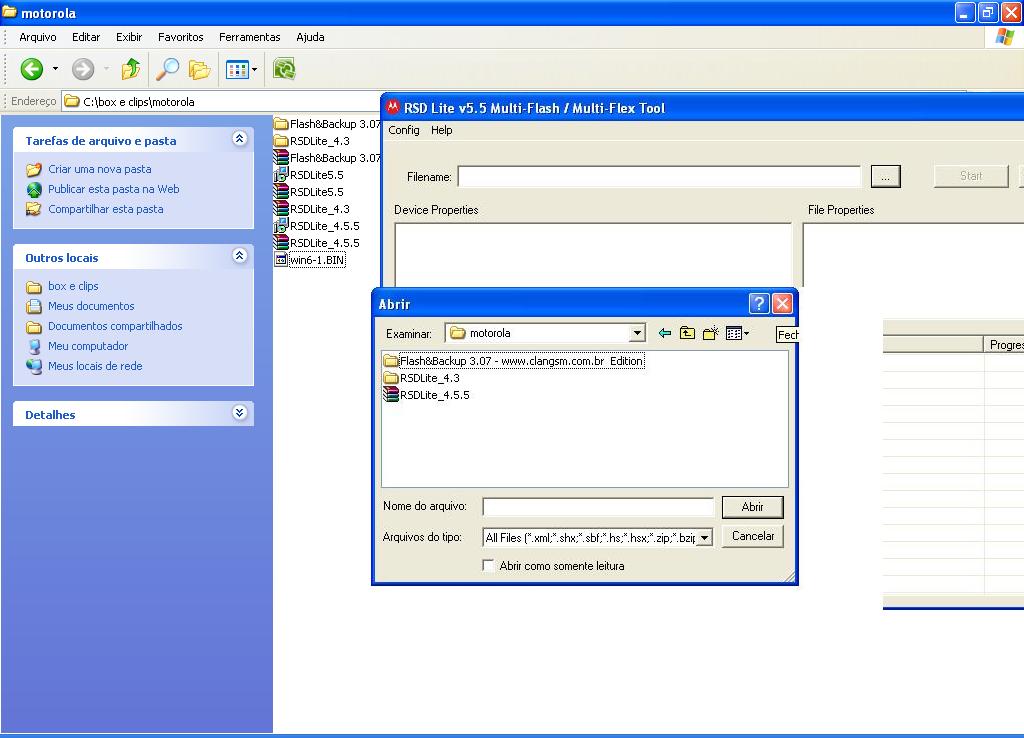
Task: Create new folder in Abrir dialog
Action: (x=711, y=333)
